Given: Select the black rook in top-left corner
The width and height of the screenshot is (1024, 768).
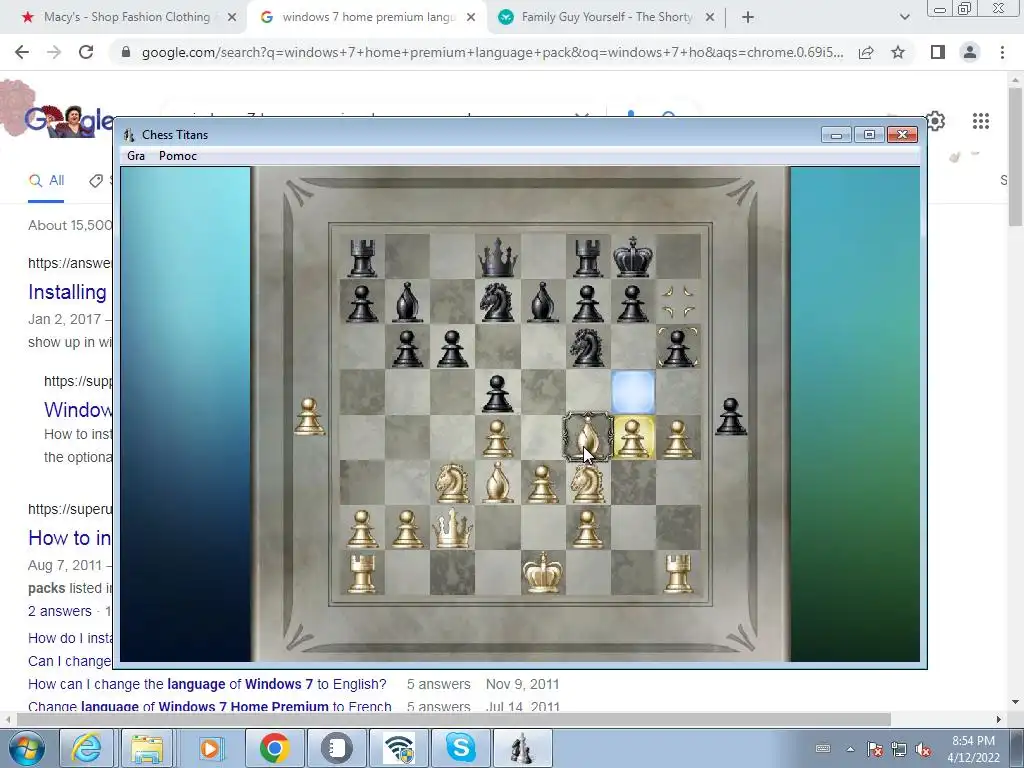Looking at the screenshot, I should pos(362,258).
